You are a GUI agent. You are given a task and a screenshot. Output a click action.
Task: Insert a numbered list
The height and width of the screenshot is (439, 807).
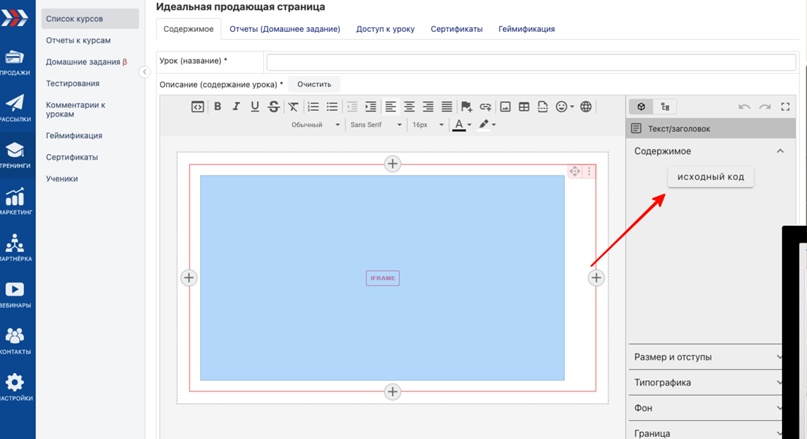(313, 107)
